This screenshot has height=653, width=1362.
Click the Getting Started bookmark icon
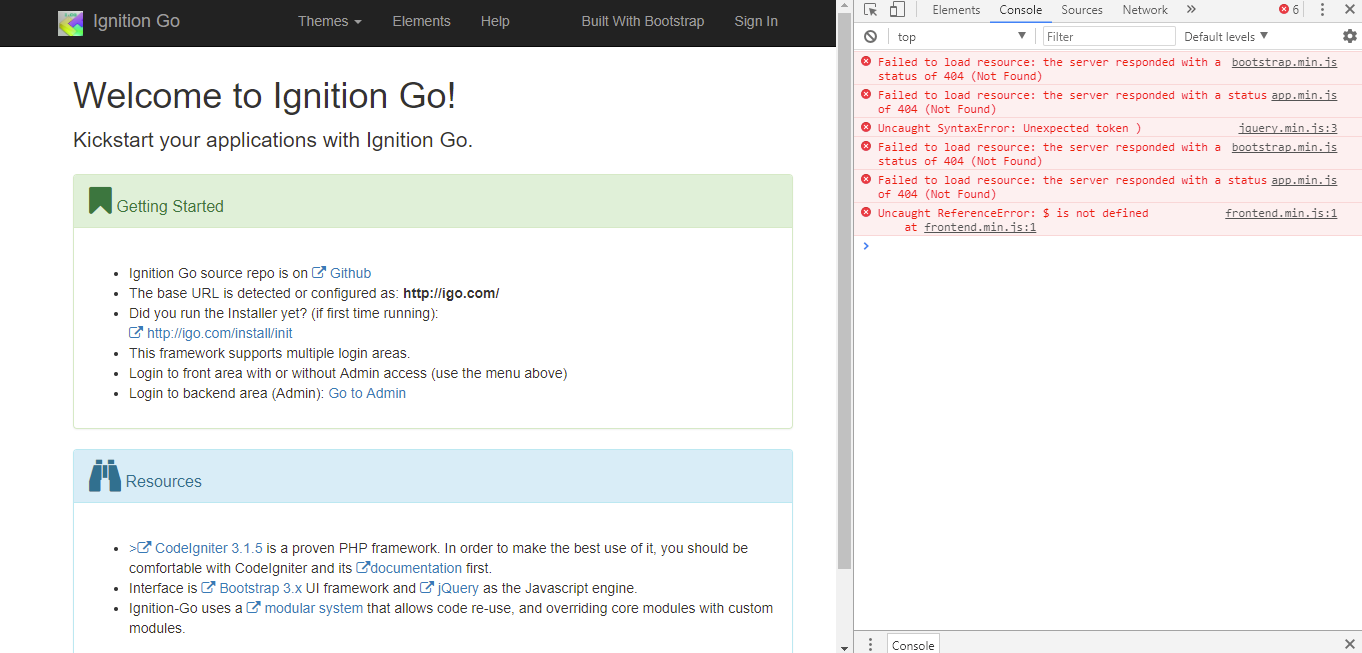pos(99,199)
